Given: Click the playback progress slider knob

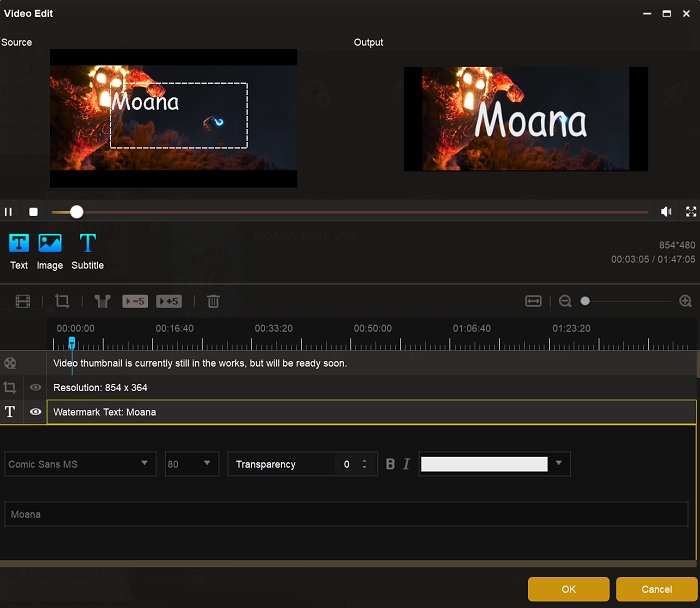Looking at the screenshot, I should click(77, 212).
